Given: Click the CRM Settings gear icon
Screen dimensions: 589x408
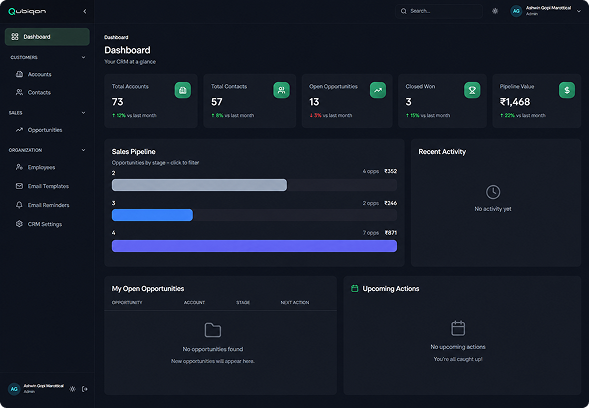Looking at the screenshot, I should click(19, 224).
